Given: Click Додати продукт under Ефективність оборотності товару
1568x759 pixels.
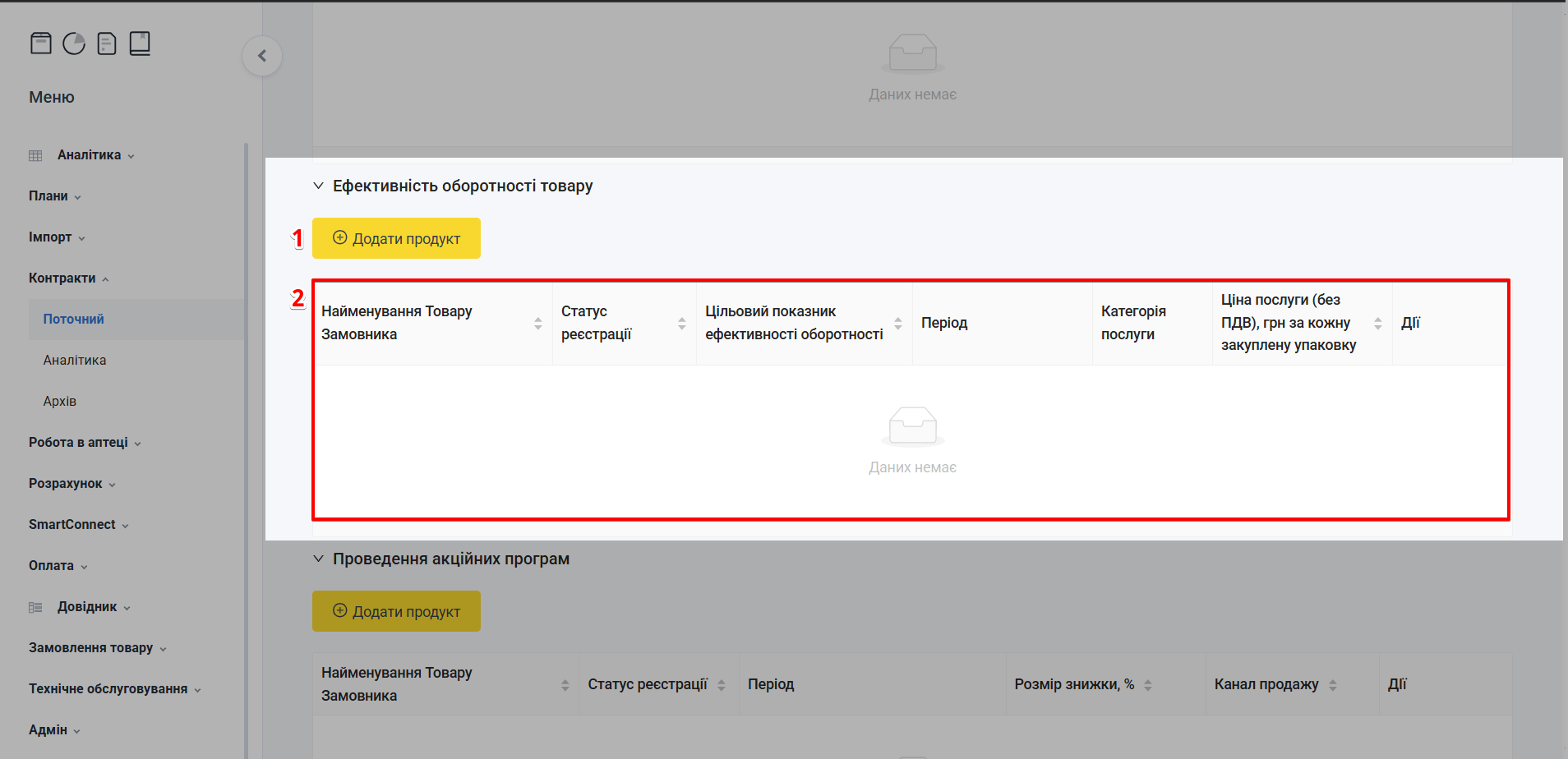Looking at the screenshot, I should [x=396, y=239].
